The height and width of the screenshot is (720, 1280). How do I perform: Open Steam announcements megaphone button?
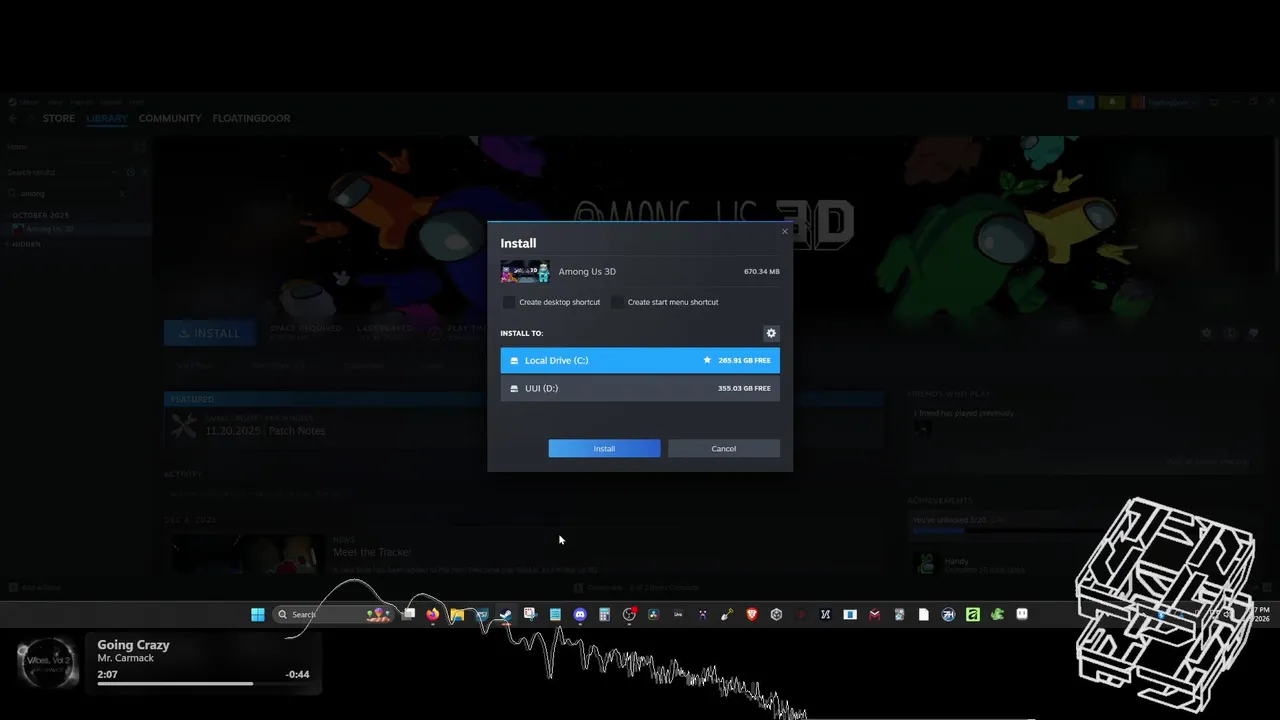click(1081, 102)
